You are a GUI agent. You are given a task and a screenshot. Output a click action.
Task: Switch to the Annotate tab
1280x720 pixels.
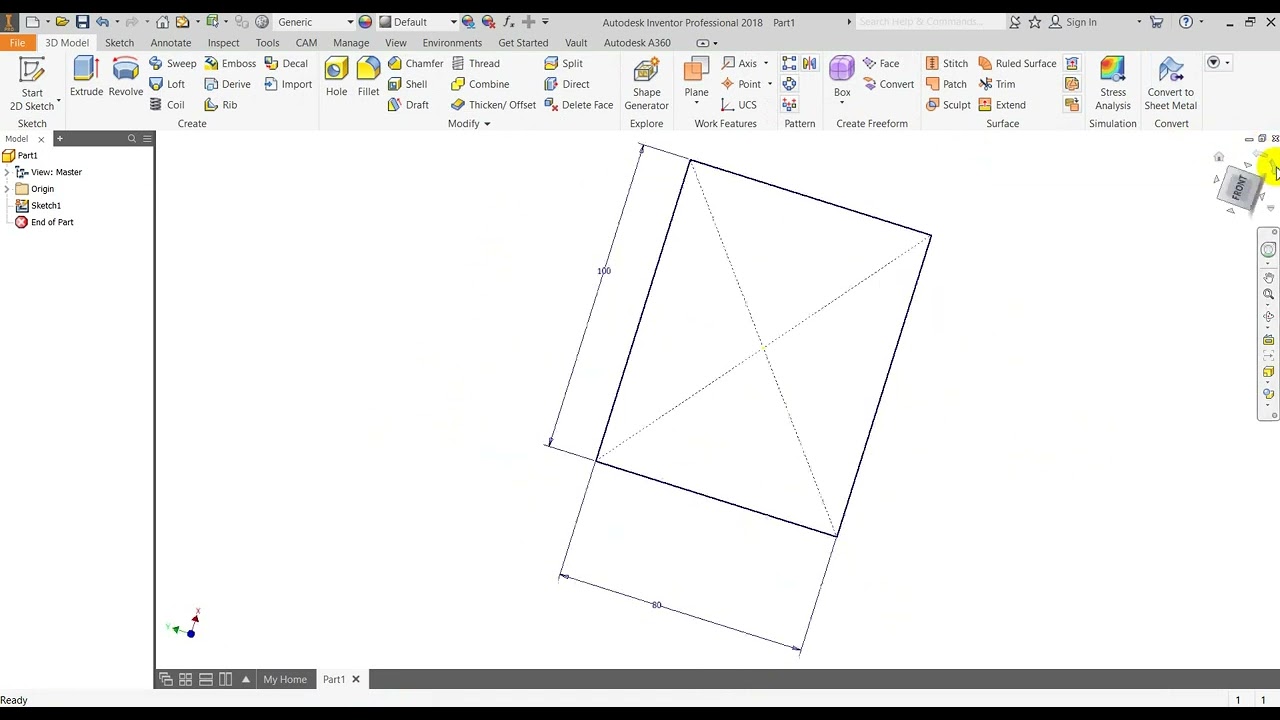(x=171, y=43)
